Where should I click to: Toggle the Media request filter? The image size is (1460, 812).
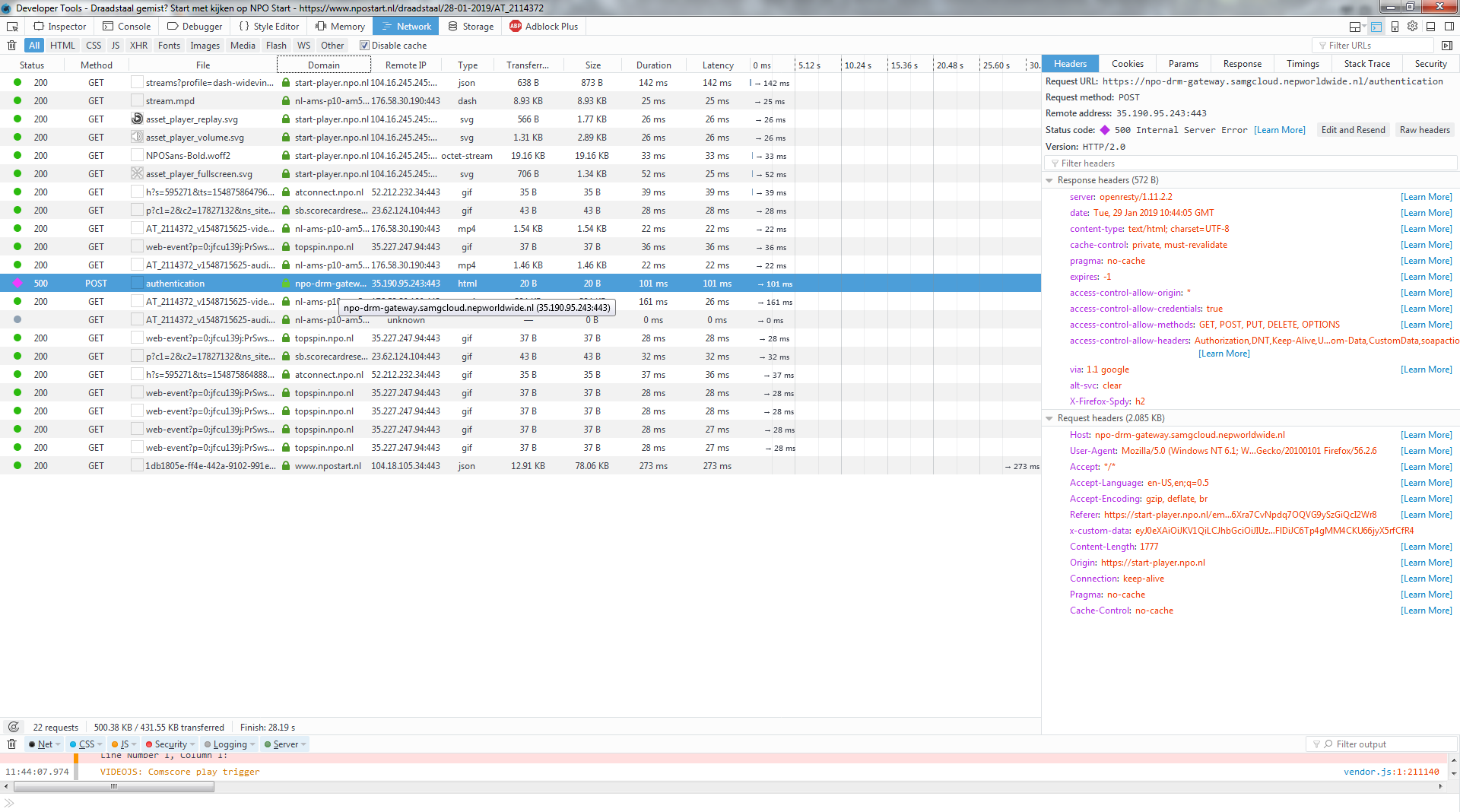click(243, 46)
